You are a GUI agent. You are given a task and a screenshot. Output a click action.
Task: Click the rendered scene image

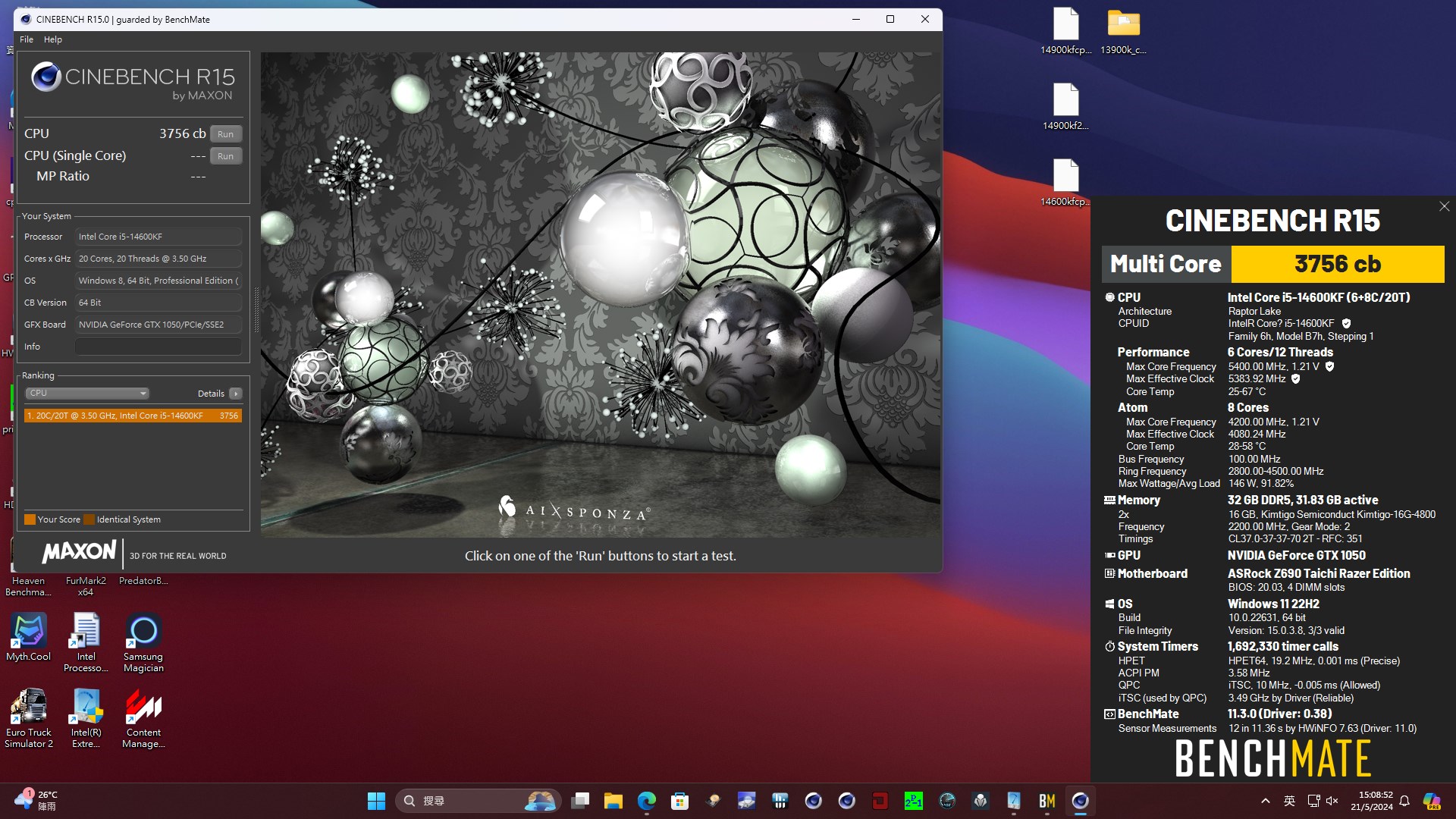pos(601,294)
